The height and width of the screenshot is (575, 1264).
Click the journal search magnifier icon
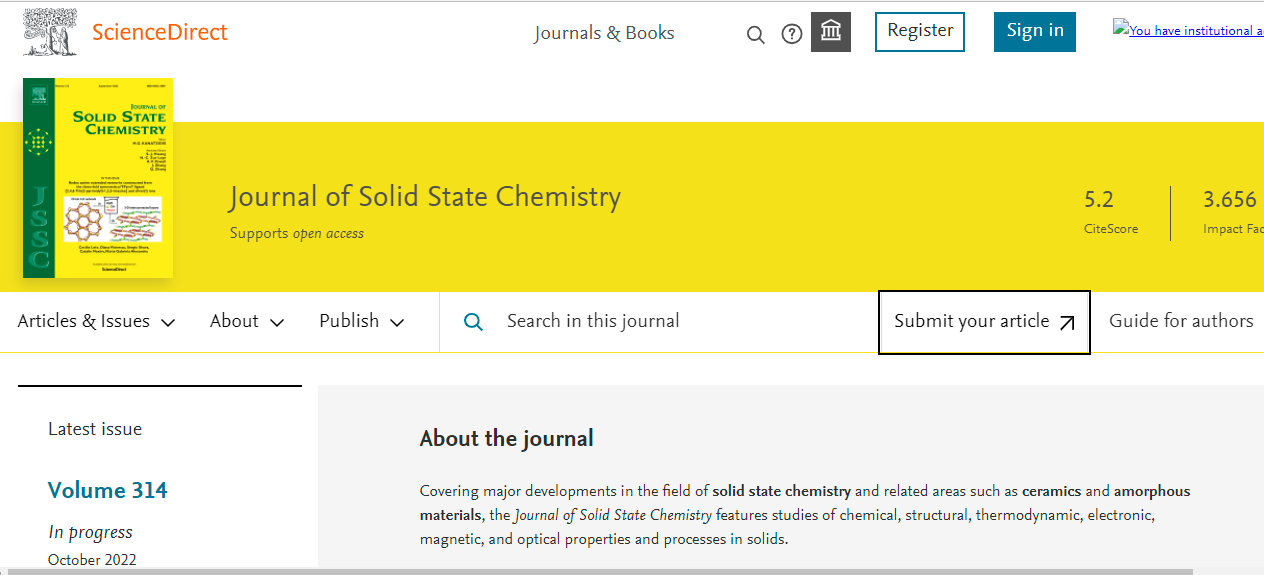click(474, 322)
